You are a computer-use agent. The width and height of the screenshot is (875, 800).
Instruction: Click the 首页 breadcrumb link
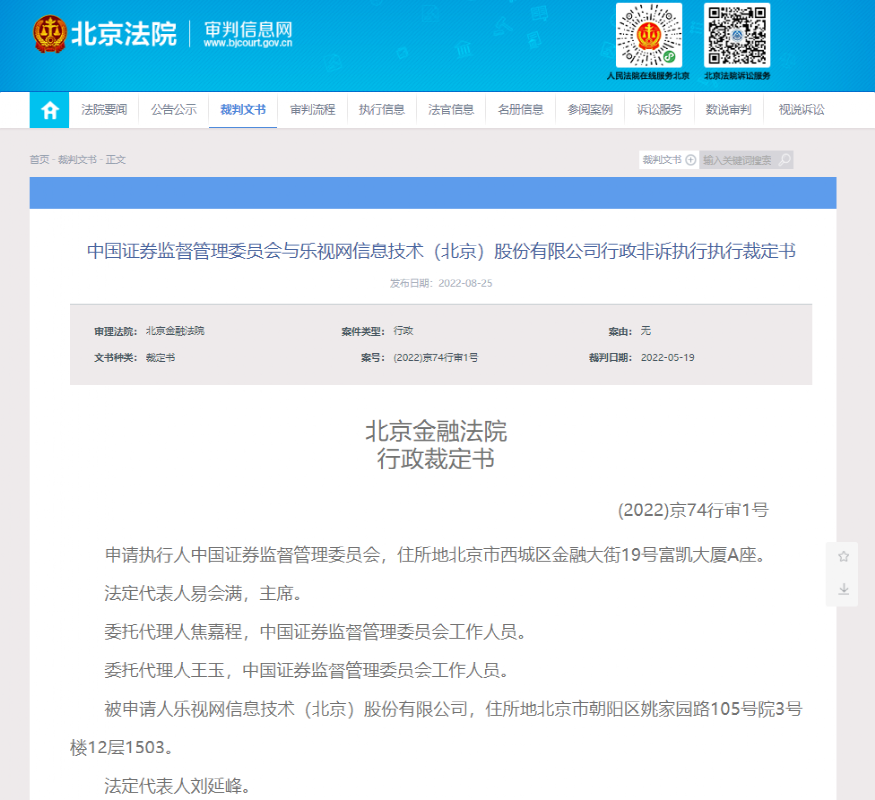tap(39, 160)
